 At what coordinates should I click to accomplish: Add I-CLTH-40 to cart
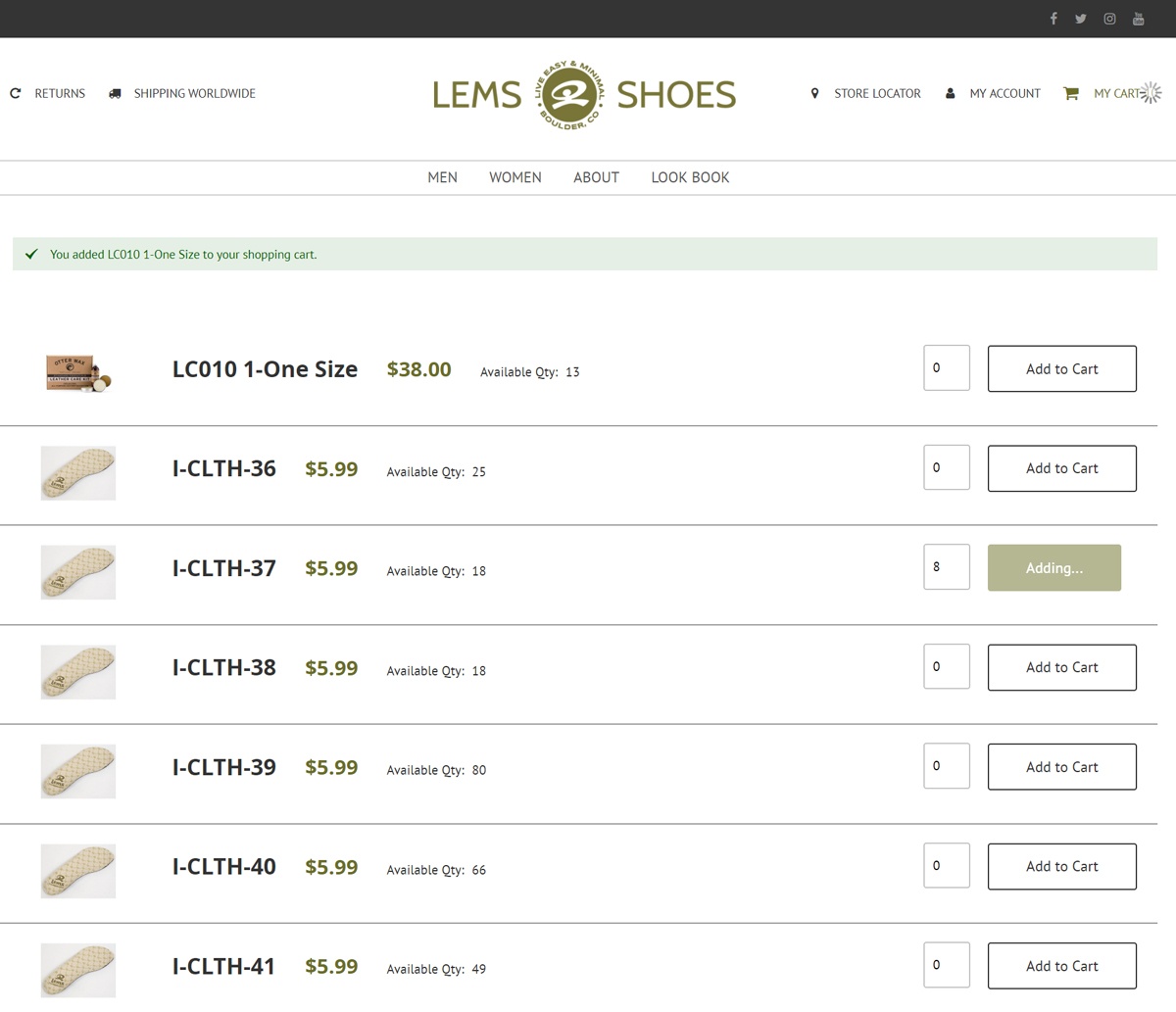coord(1062,866)
